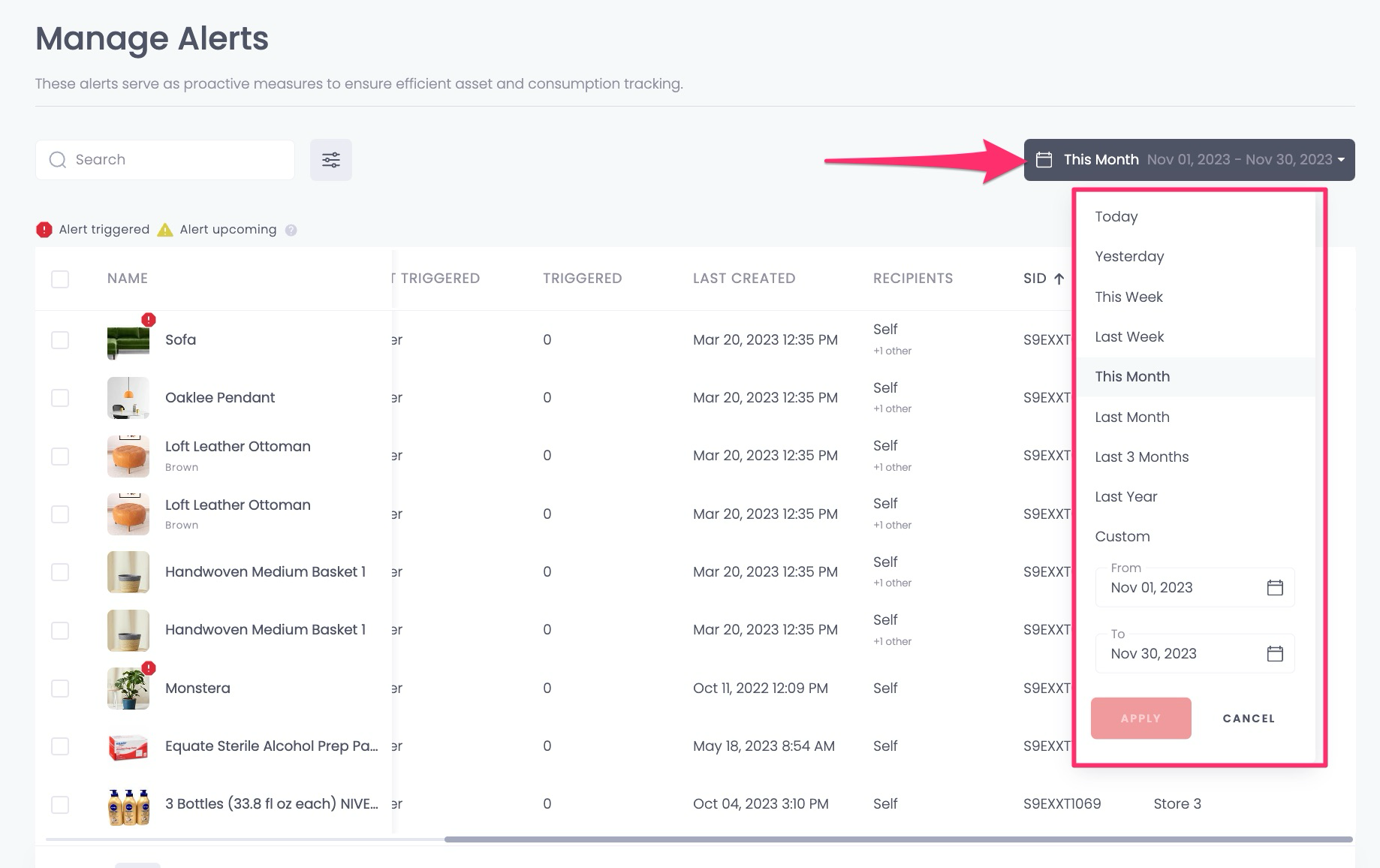Open the From date calendar picker icon
Image resolution: width=1380 pixels, height=868 pixels.
click(1275, 587)
